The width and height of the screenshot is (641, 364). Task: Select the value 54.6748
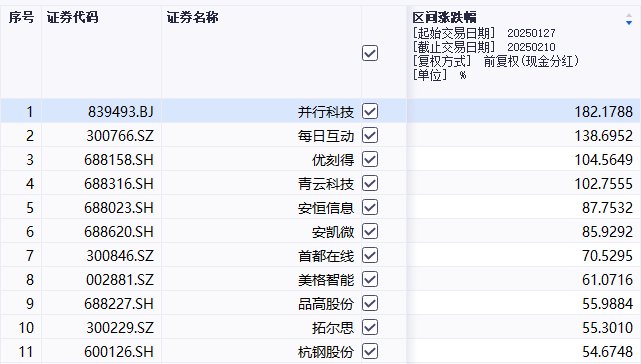[x=607, y=352]
